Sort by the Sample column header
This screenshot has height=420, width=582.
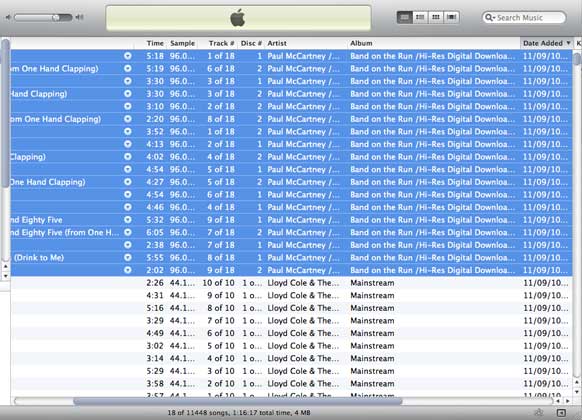(x=182, y=43)
